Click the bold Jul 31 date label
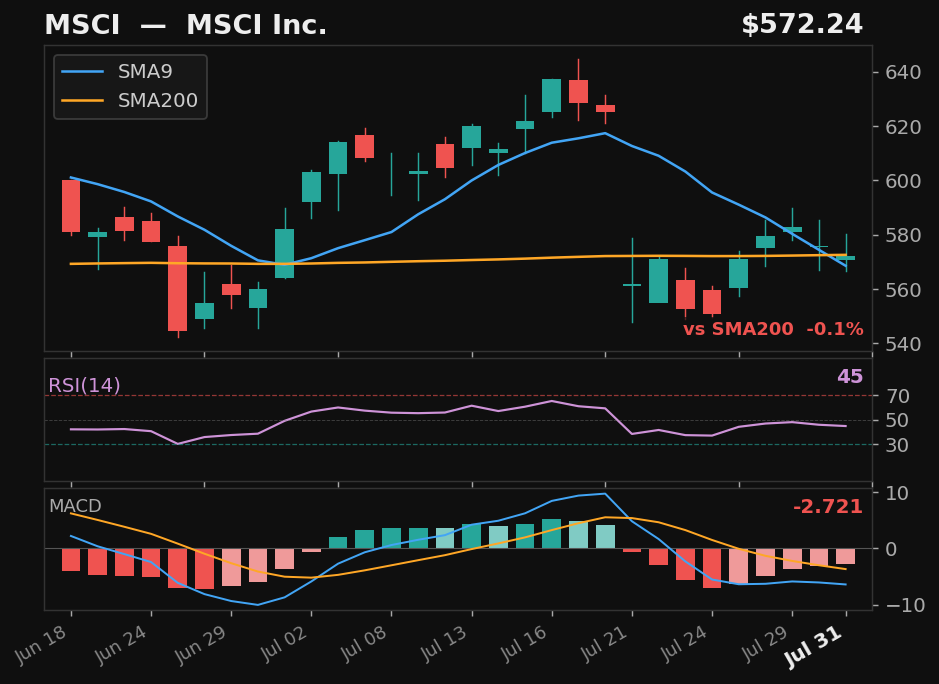 coord(814,647)
